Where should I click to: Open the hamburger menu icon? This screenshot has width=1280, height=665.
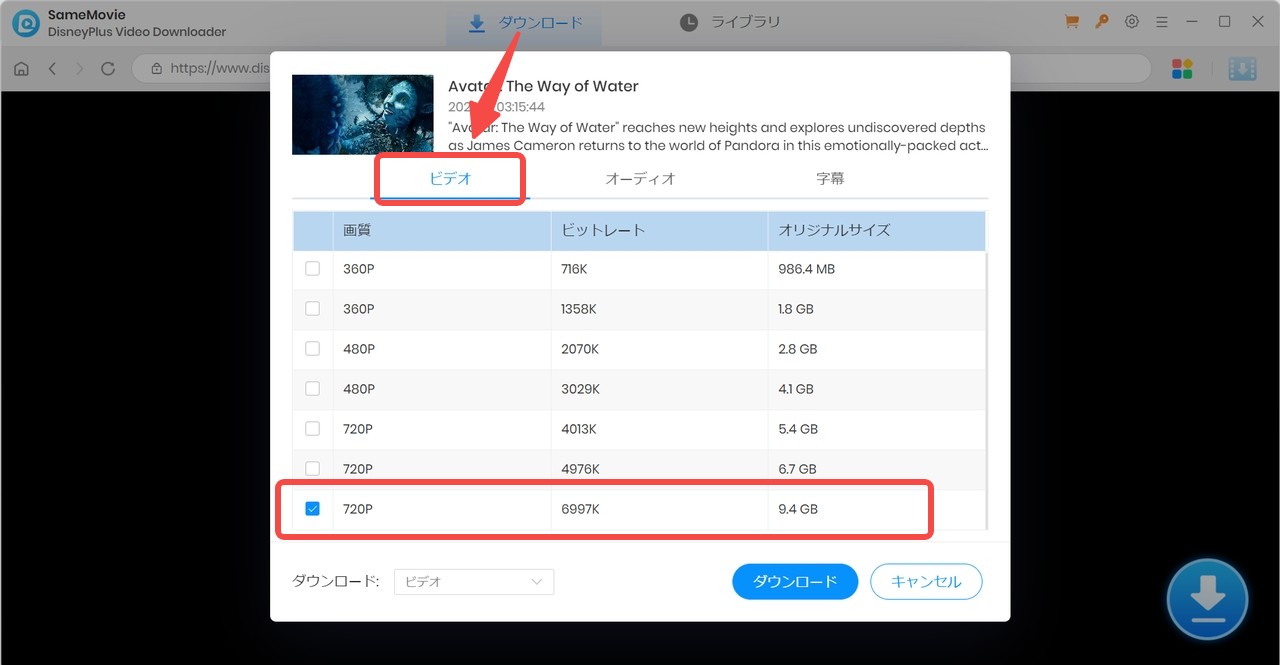click(1161, 20)
